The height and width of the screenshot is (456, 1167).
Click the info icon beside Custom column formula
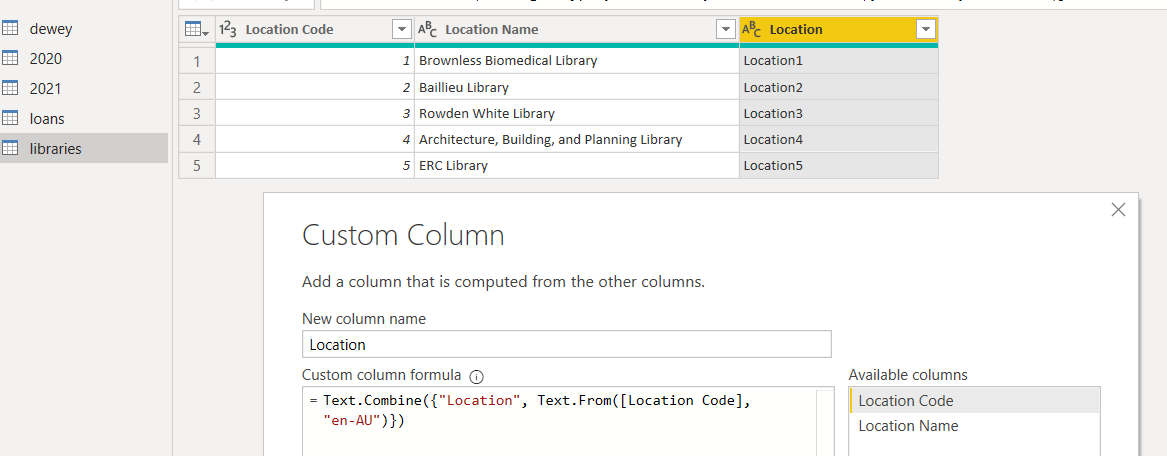(476, 377)
